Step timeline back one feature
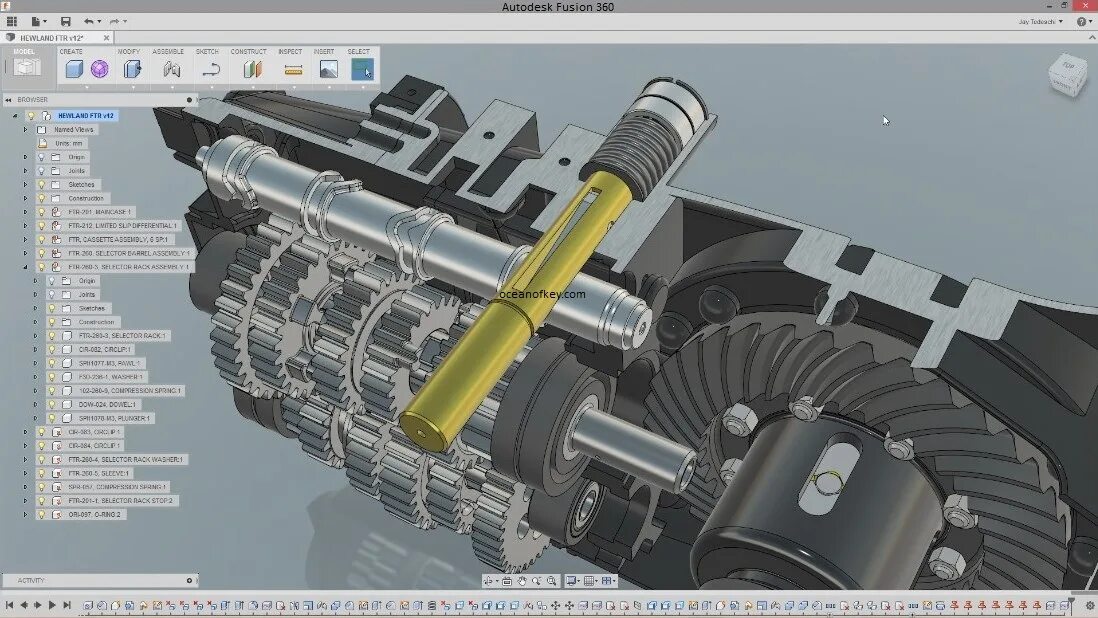 [x=24, y=605]
